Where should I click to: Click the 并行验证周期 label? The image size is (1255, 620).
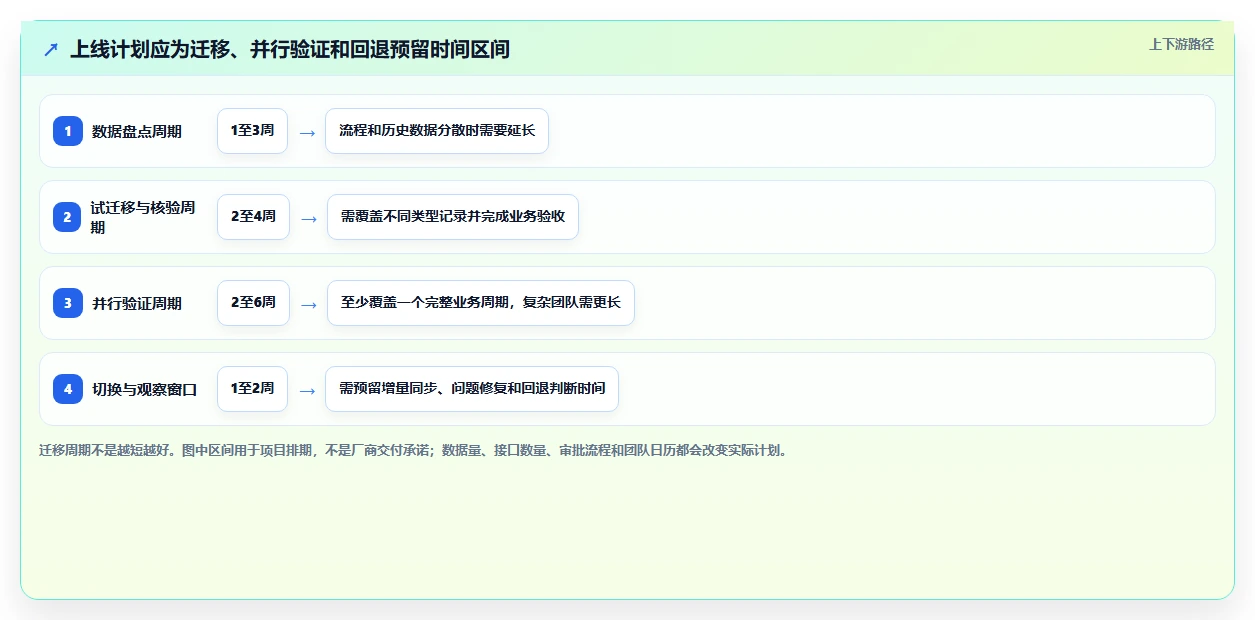pyautogui.click(x=137, y=303)
